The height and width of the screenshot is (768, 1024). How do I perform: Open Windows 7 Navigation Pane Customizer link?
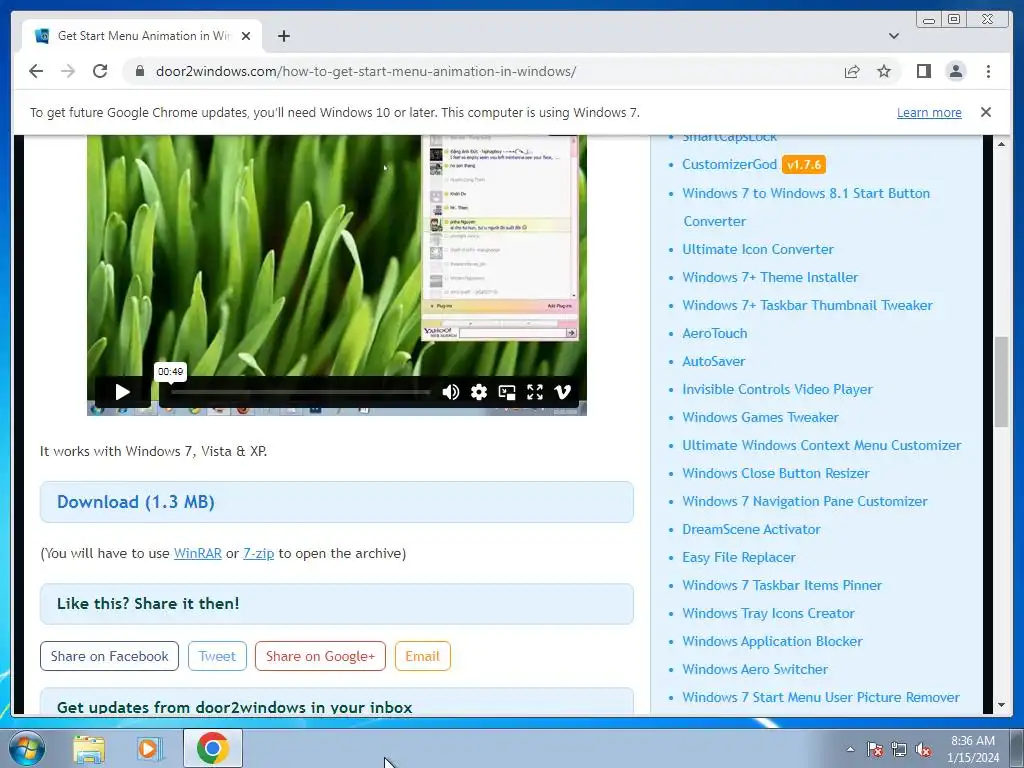click(805, 502)
